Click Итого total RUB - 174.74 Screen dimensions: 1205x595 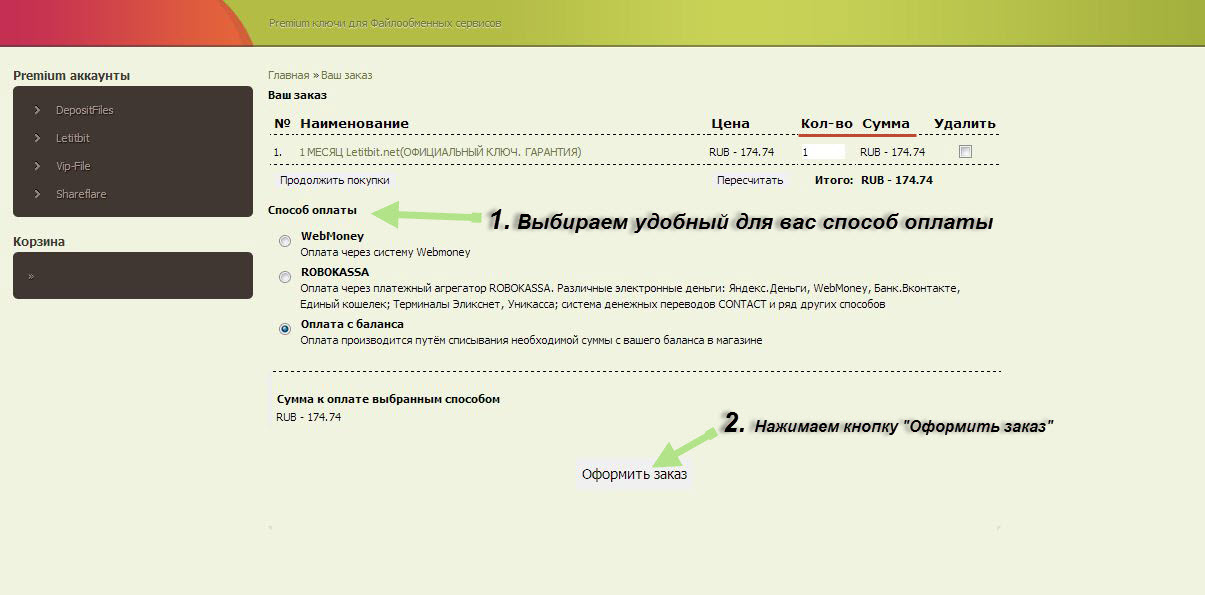[x=896, y=180]
